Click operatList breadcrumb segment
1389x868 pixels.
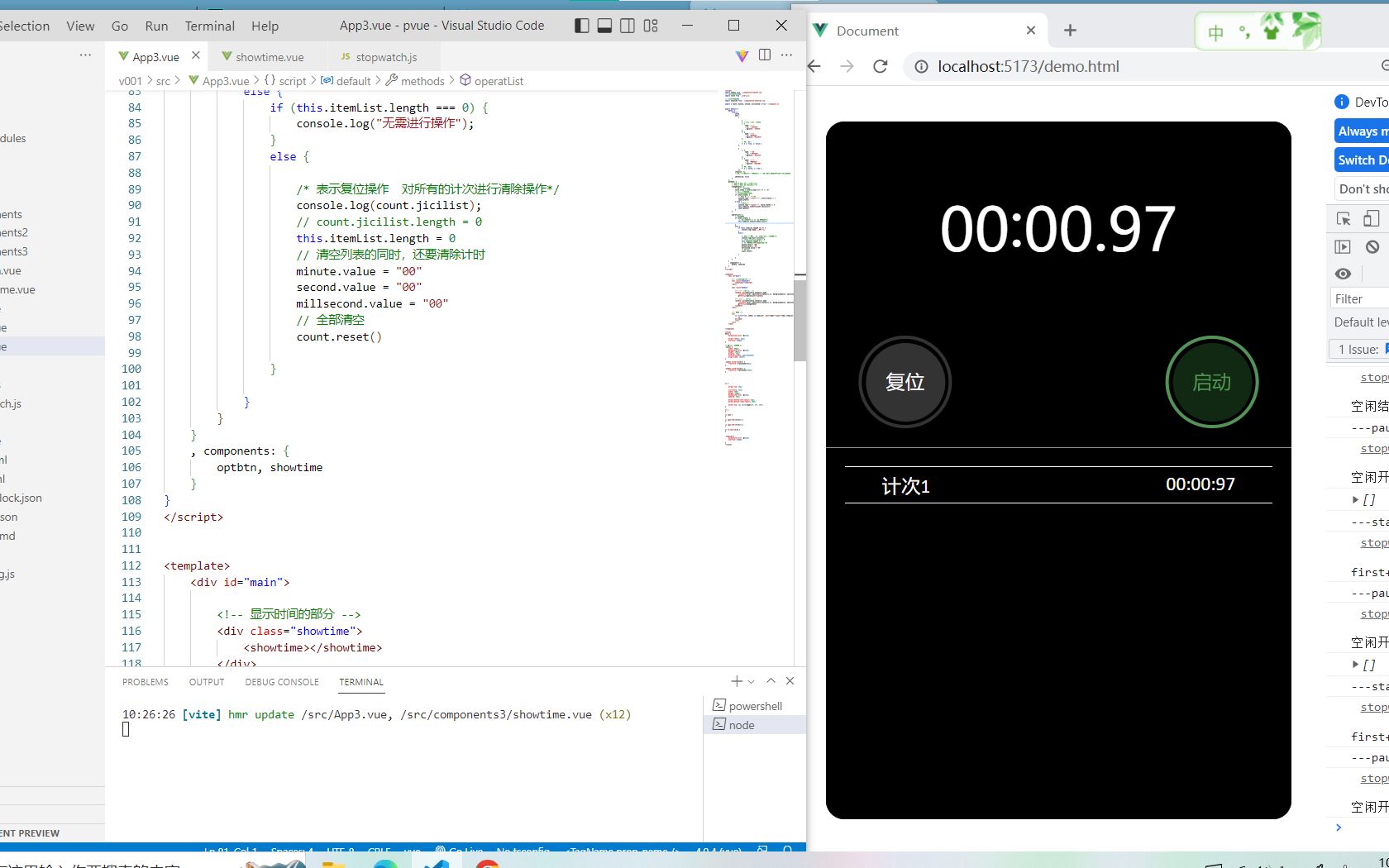click(x=492, y=81)
